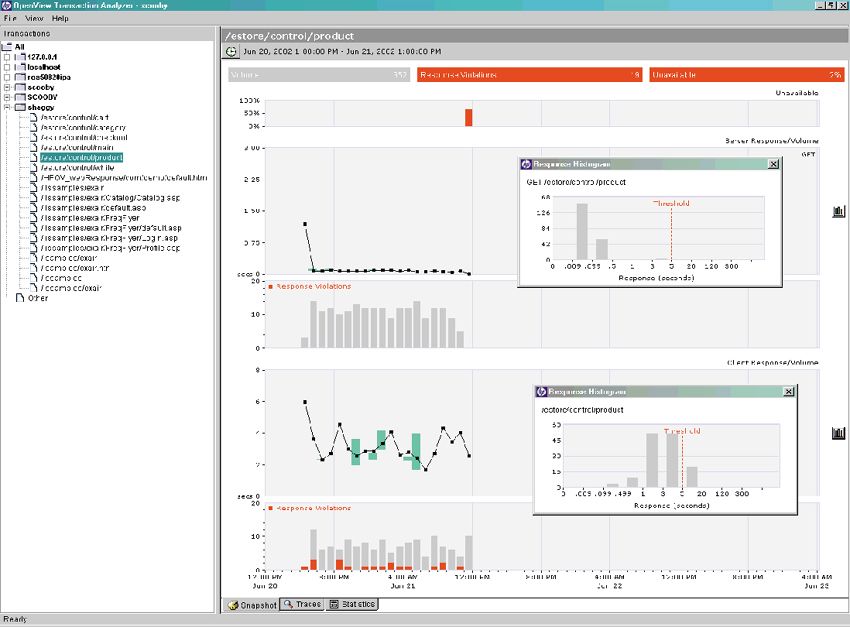Click red legend square of server Response Violations
The width and height of the screenshot is (850, 627).
tap(271, 286)
